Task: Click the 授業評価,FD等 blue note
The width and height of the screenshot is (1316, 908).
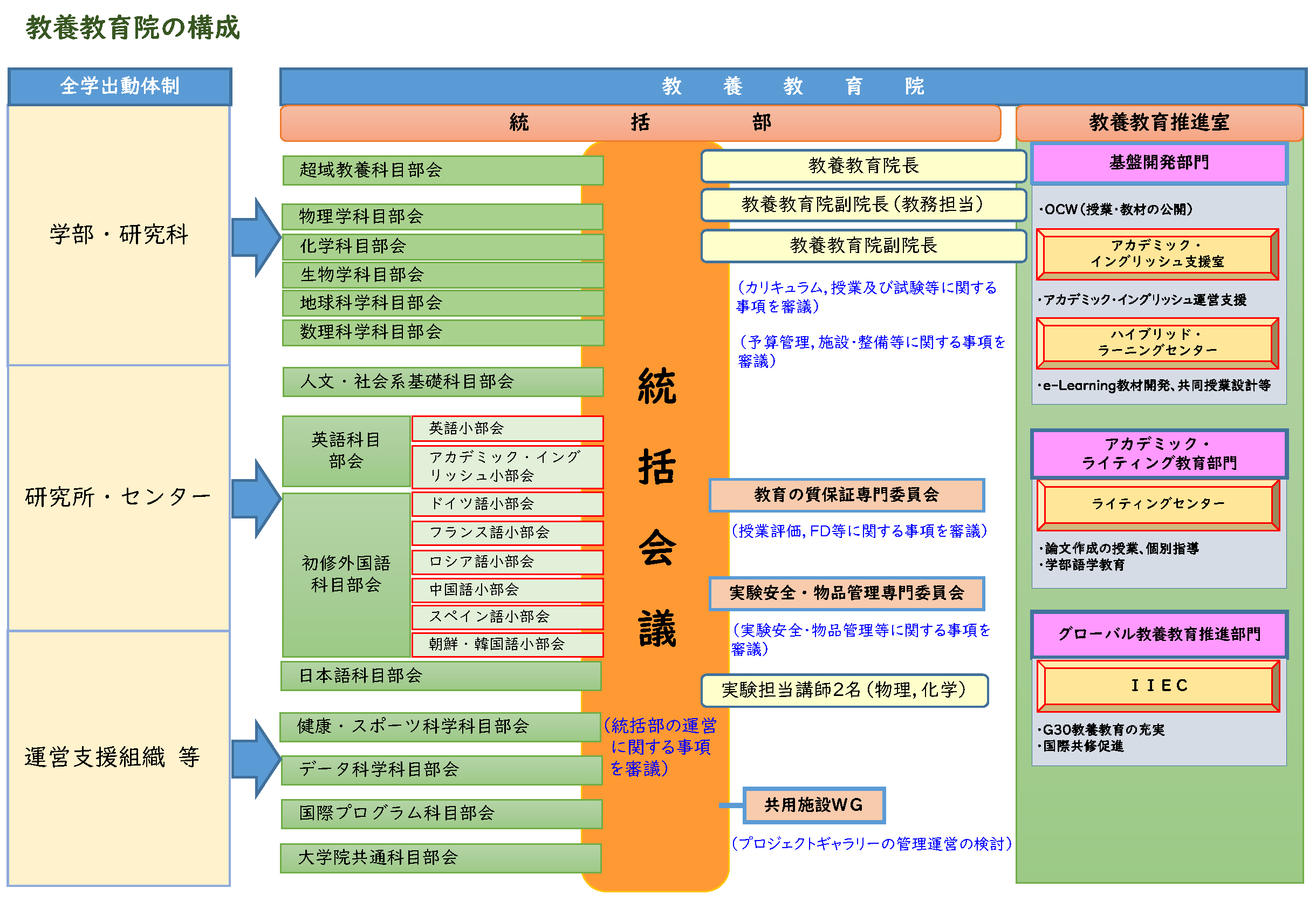Action: pyautogui.click(x=859, y=531)
